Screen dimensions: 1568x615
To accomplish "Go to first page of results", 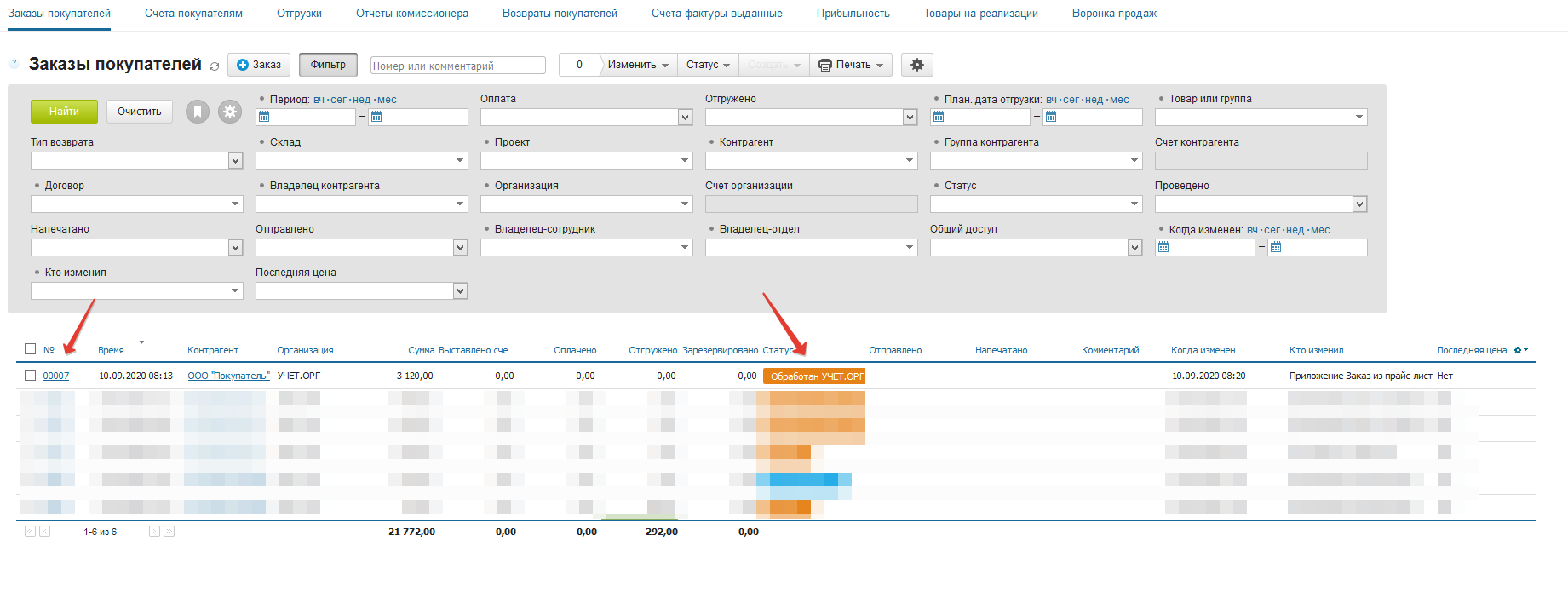I will click(x=30, y=532).
